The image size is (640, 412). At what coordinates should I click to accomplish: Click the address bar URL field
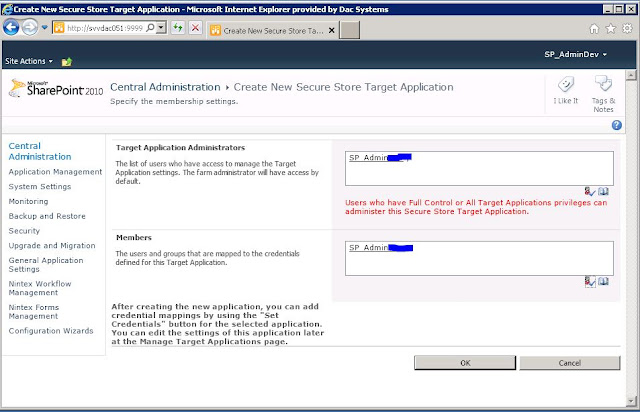(x=104, y=28)
